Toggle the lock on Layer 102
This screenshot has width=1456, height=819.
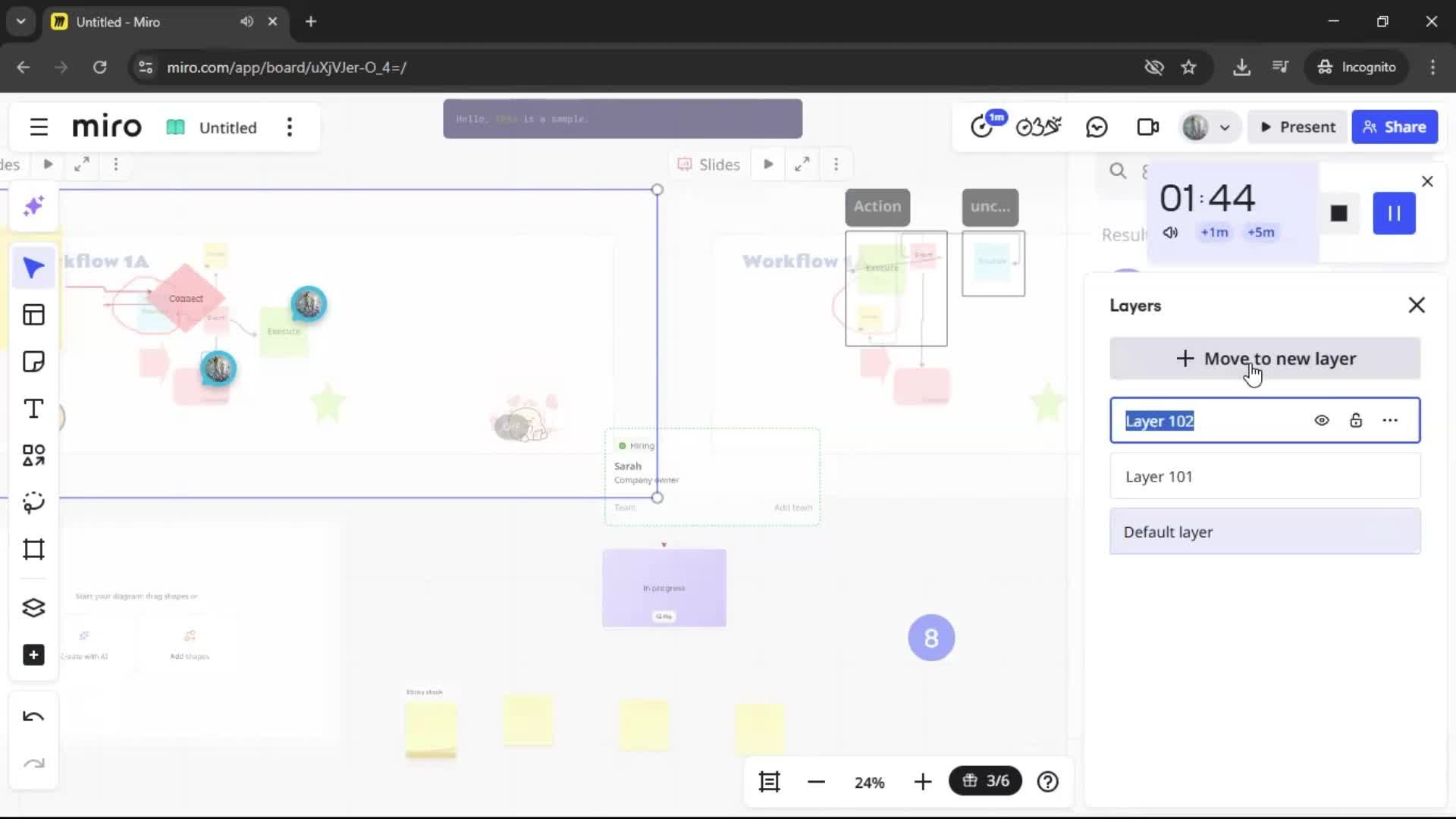(1356, 420)
